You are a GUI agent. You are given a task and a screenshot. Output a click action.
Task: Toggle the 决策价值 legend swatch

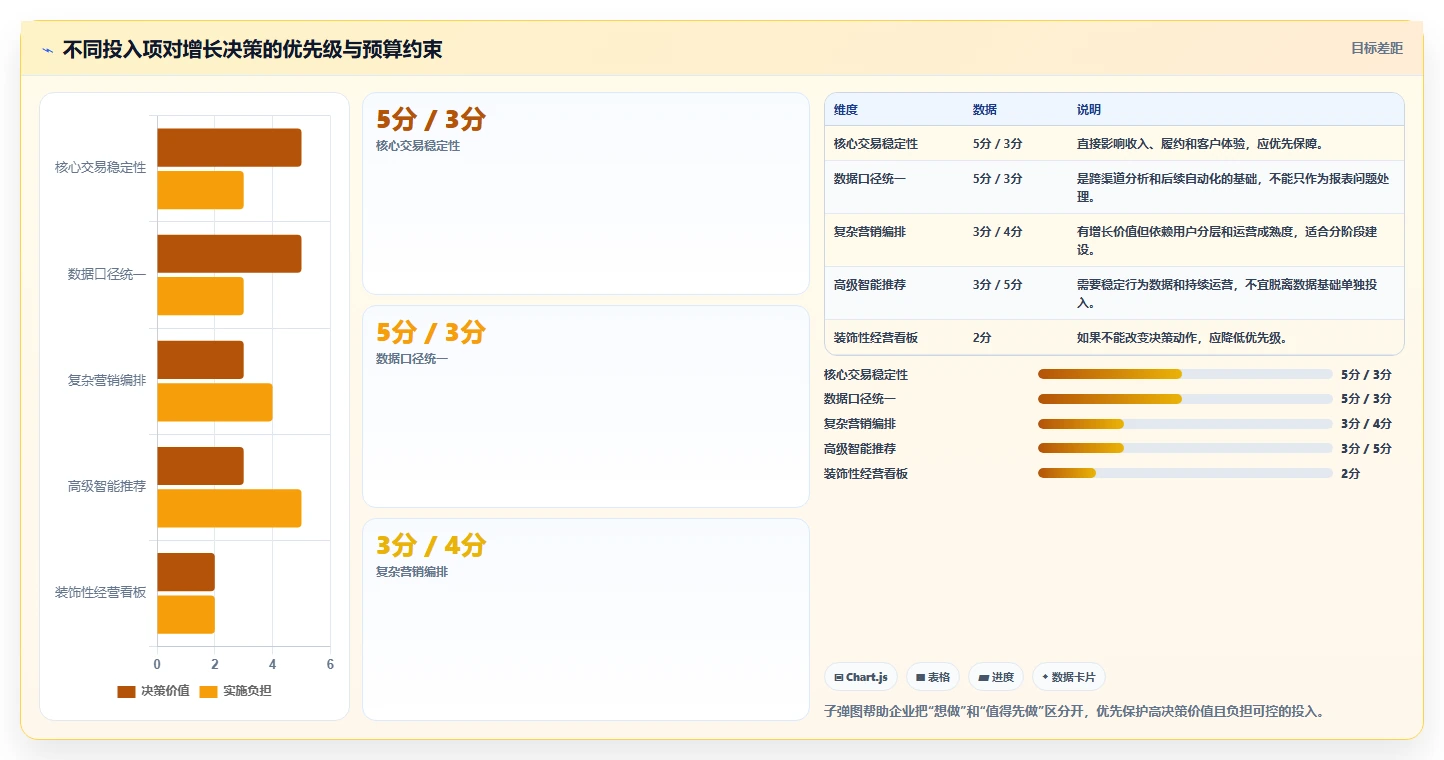pyautogui.click(x=126, y=691)
